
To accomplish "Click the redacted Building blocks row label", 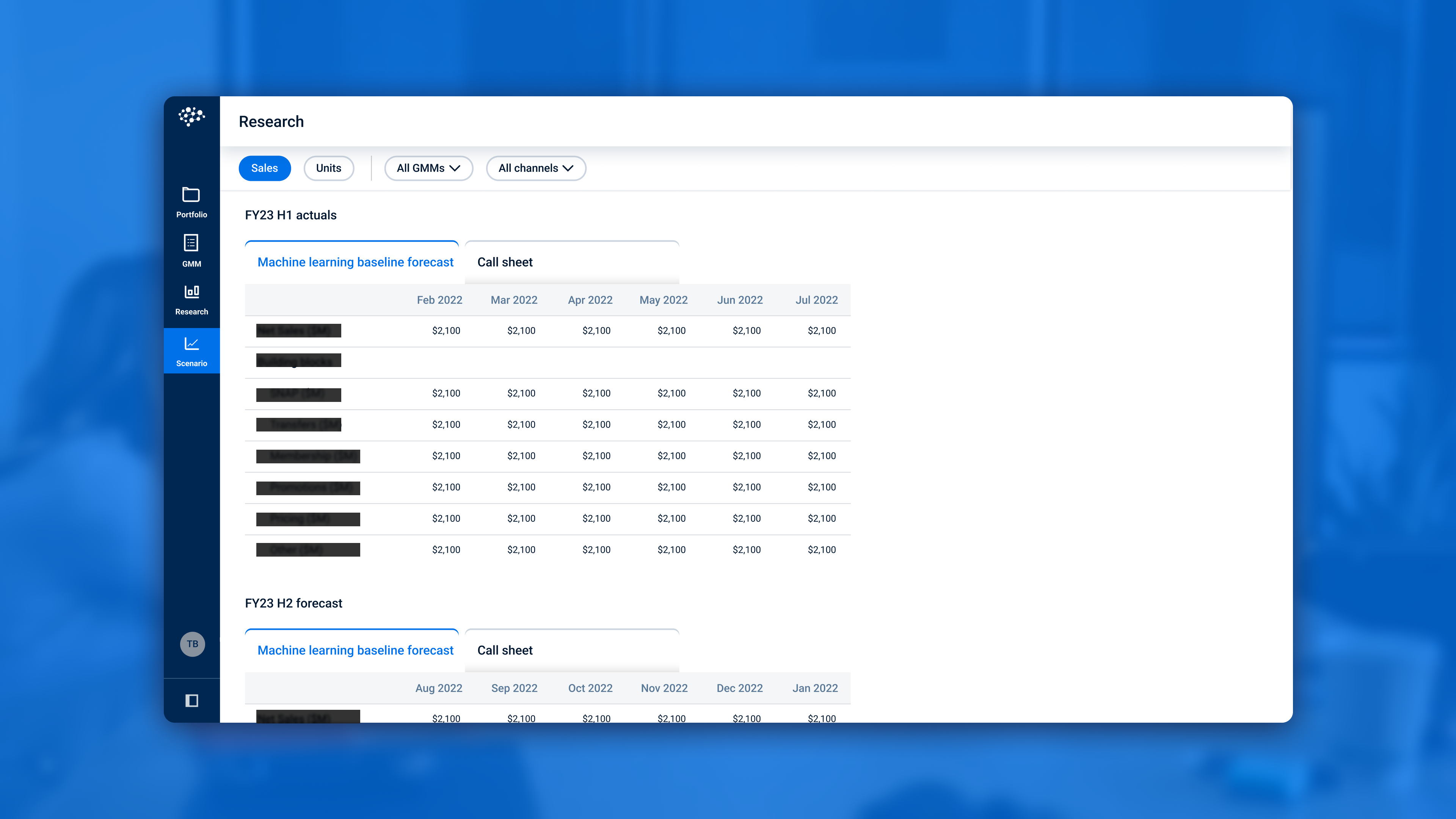I will point(298,361).
